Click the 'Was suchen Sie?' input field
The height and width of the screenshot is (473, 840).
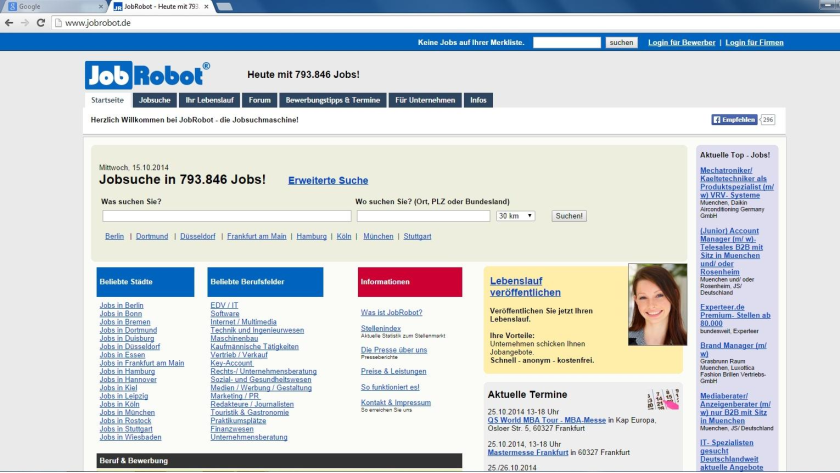[227, 216]
